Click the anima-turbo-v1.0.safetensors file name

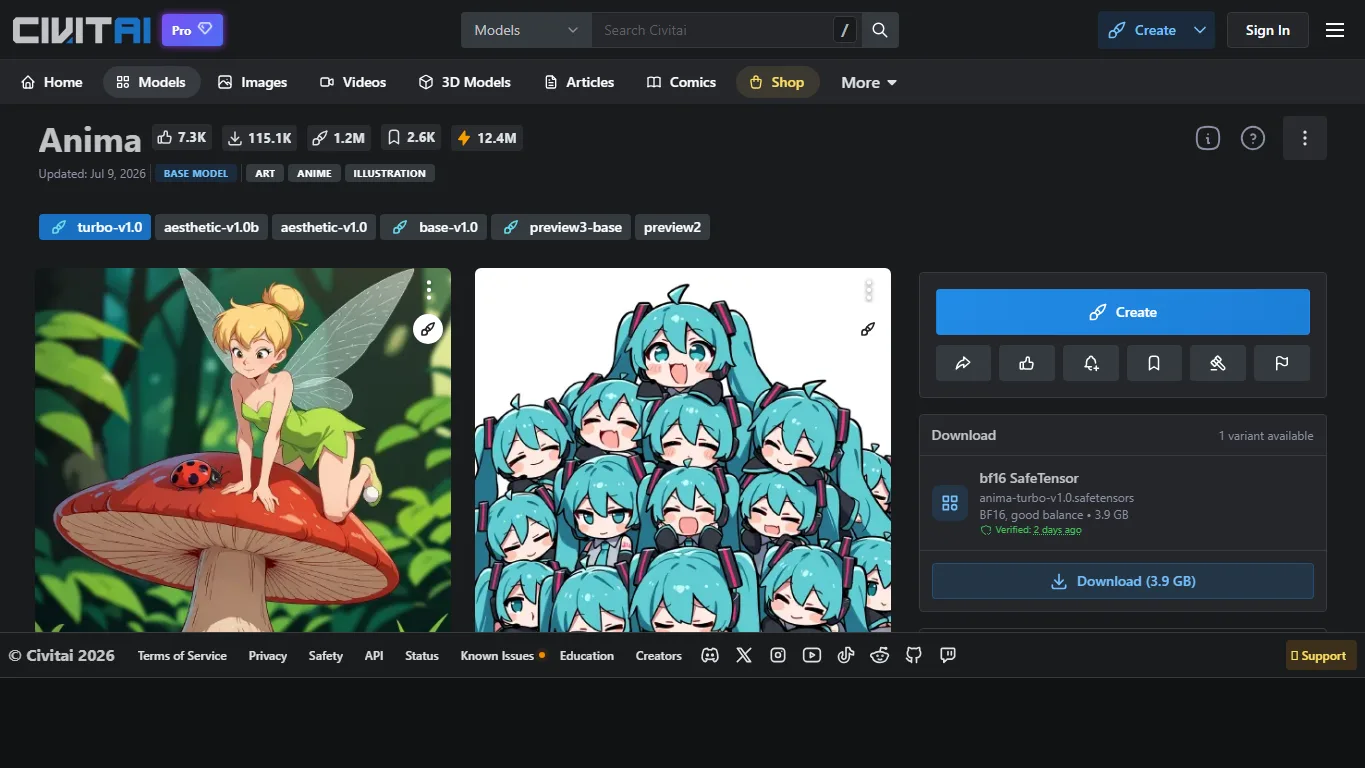[1056, 497]
